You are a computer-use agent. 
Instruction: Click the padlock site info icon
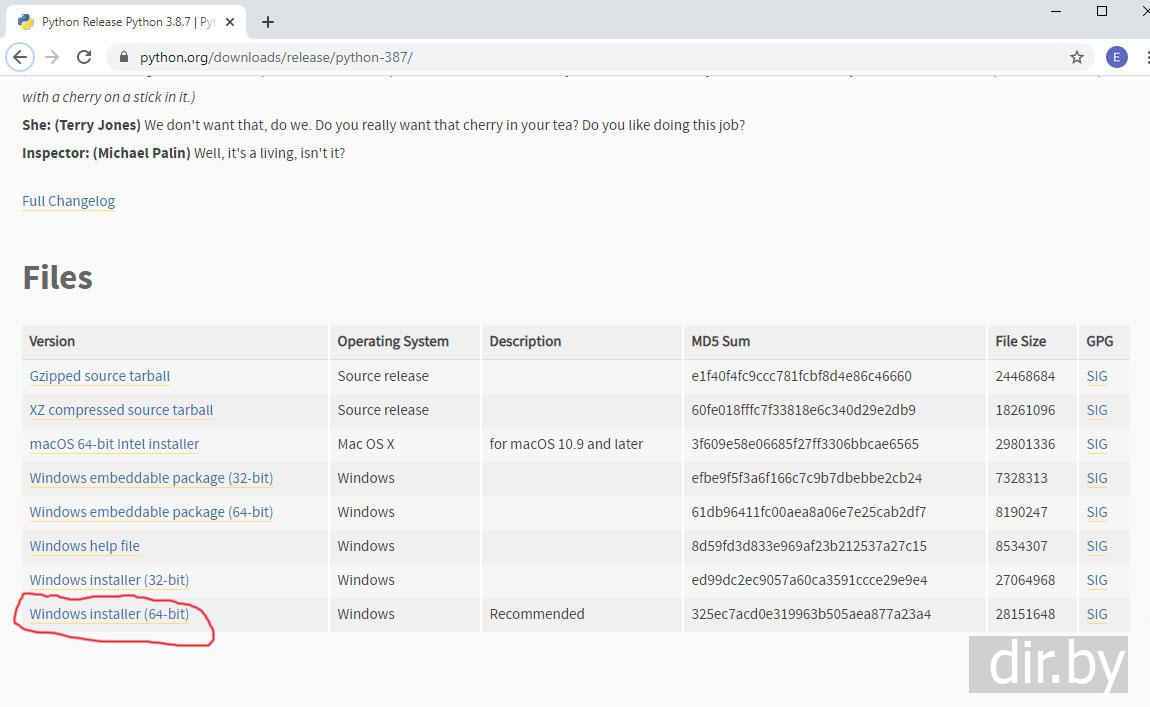point(124,57)
